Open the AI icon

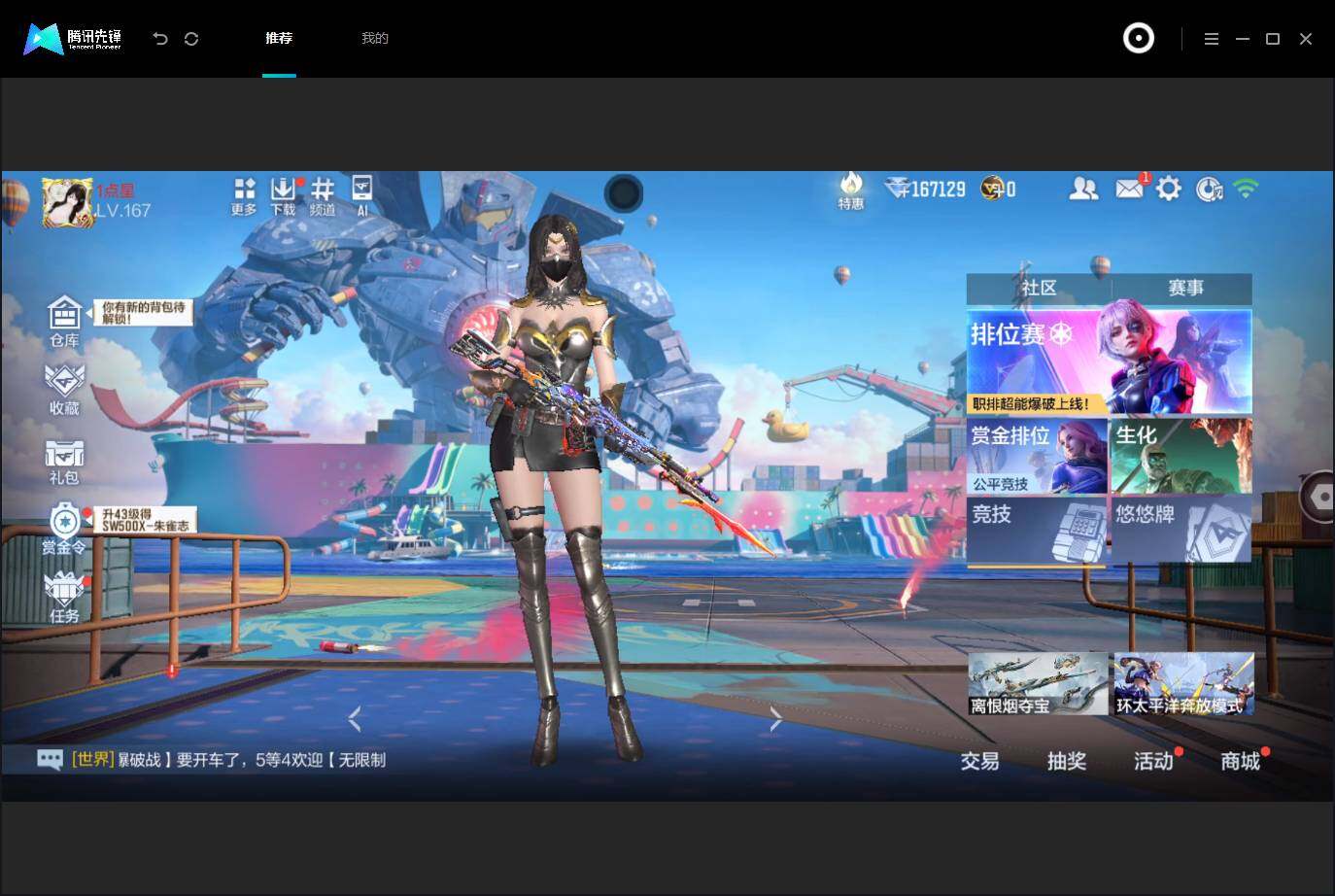[362, 195]
